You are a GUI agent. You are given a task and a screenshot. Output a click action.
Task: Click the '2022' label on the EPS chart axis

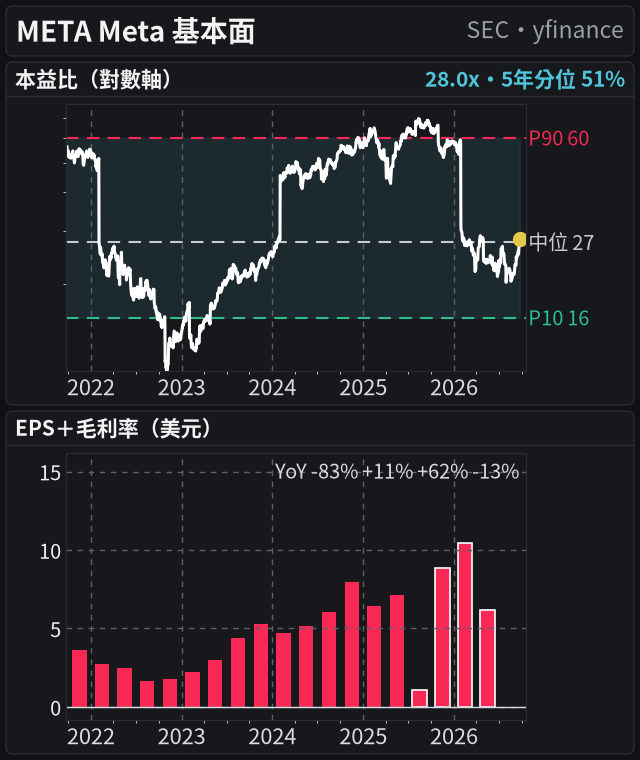pos(91,737)
